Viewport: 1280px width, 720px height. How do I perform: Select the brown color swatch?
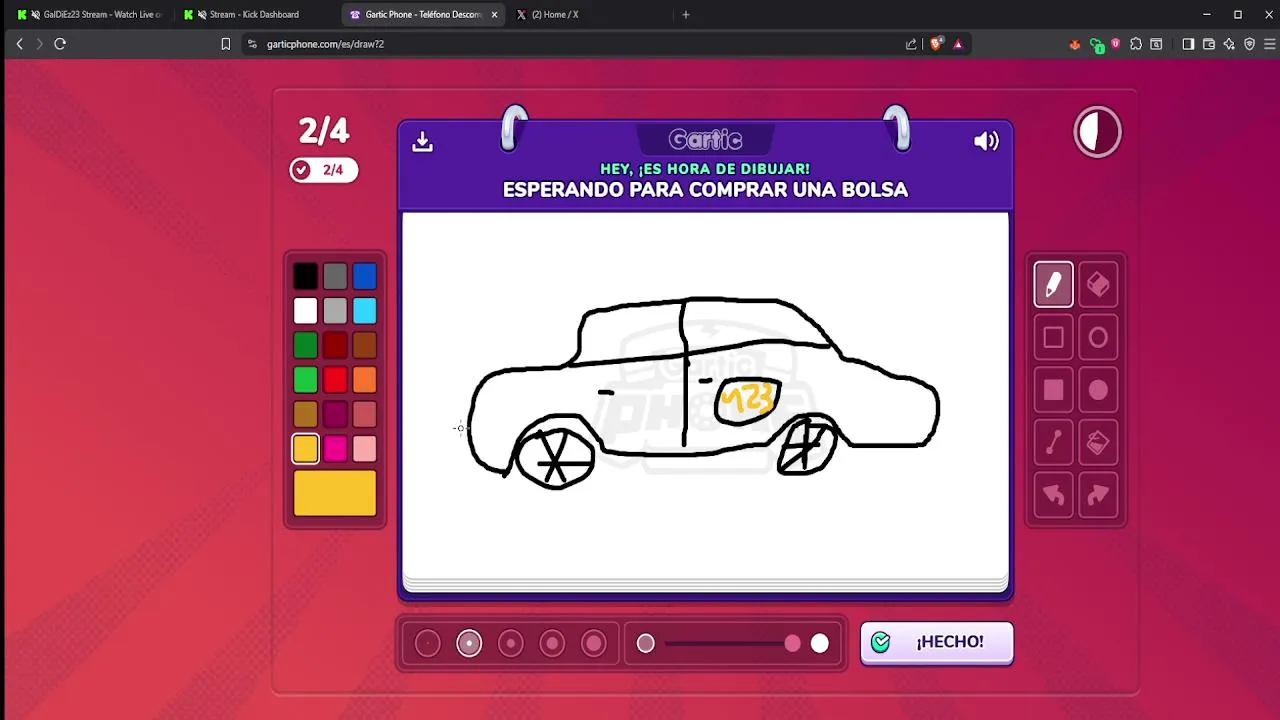tap(364, 345)
